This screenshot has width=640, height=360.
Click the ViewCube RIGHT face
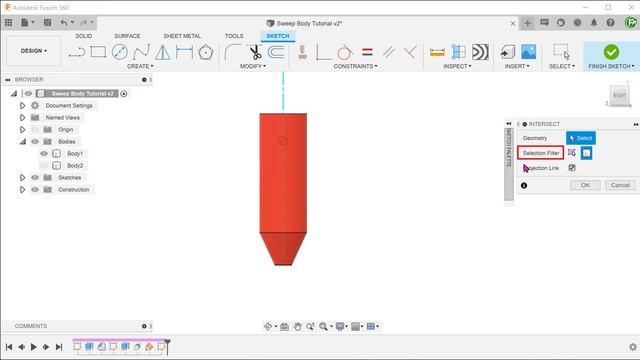(x=619, y=95)
